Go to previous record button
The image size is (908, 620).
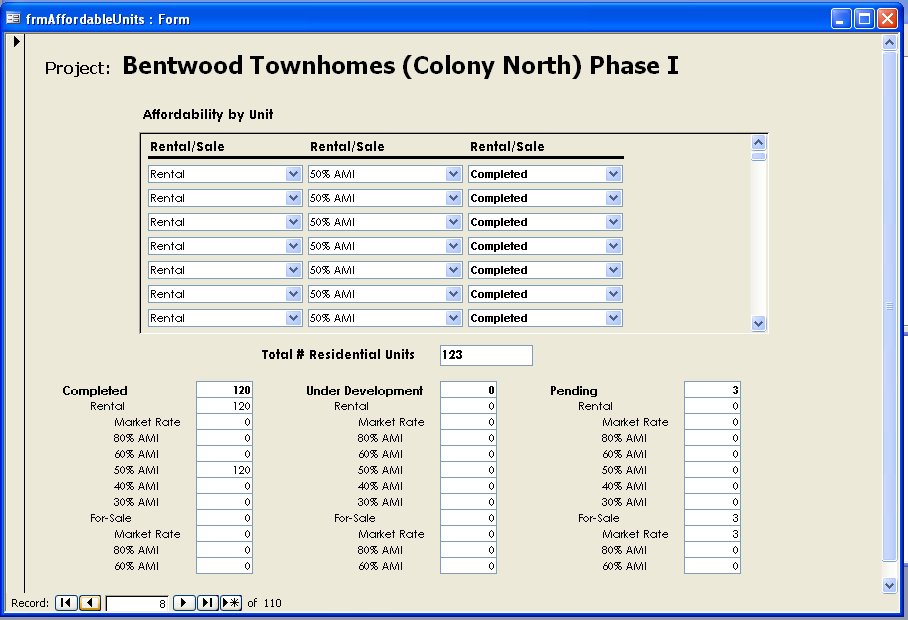point(90,603)
